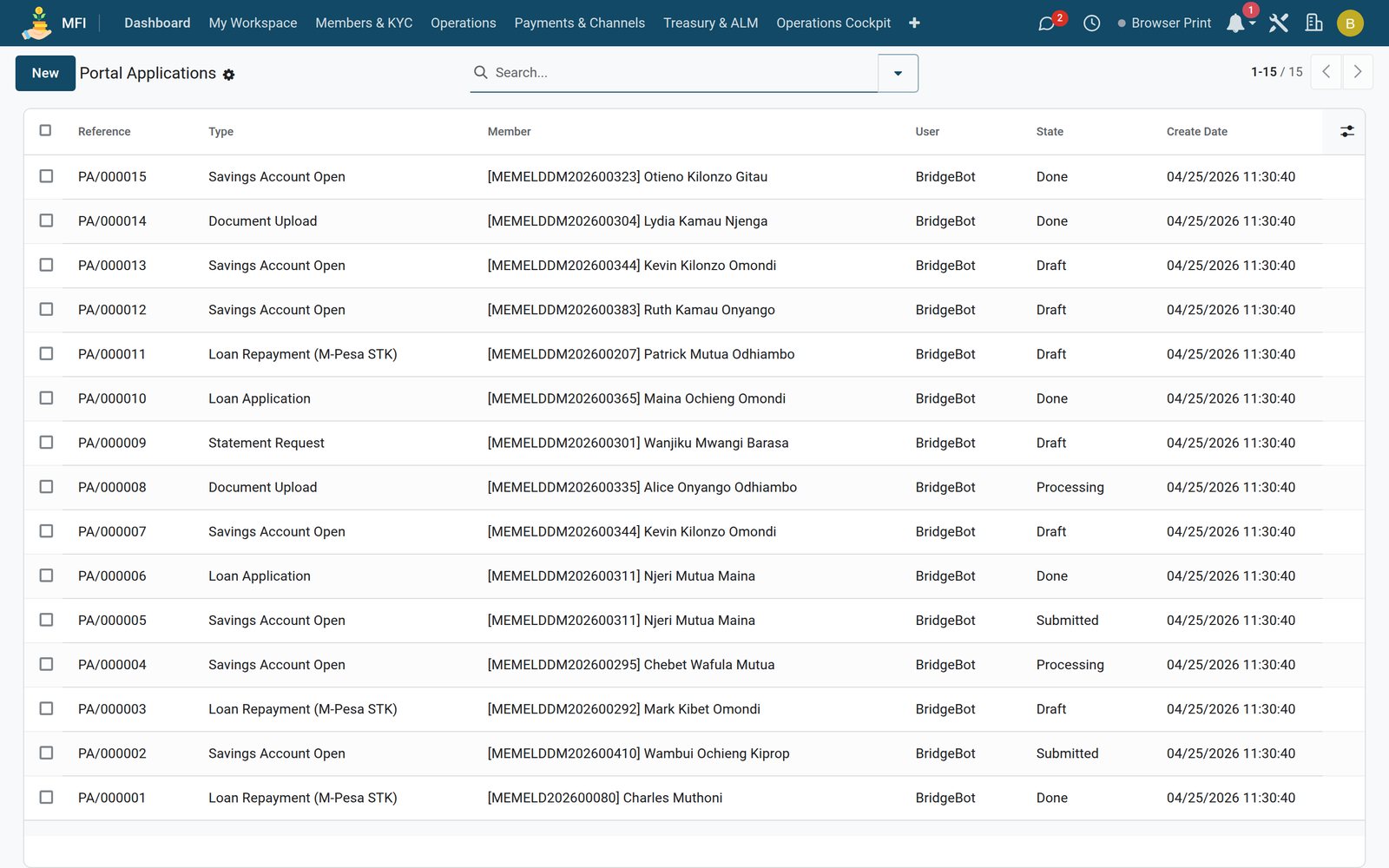Open the Operations menu
1389x868 pixels.
464,23
